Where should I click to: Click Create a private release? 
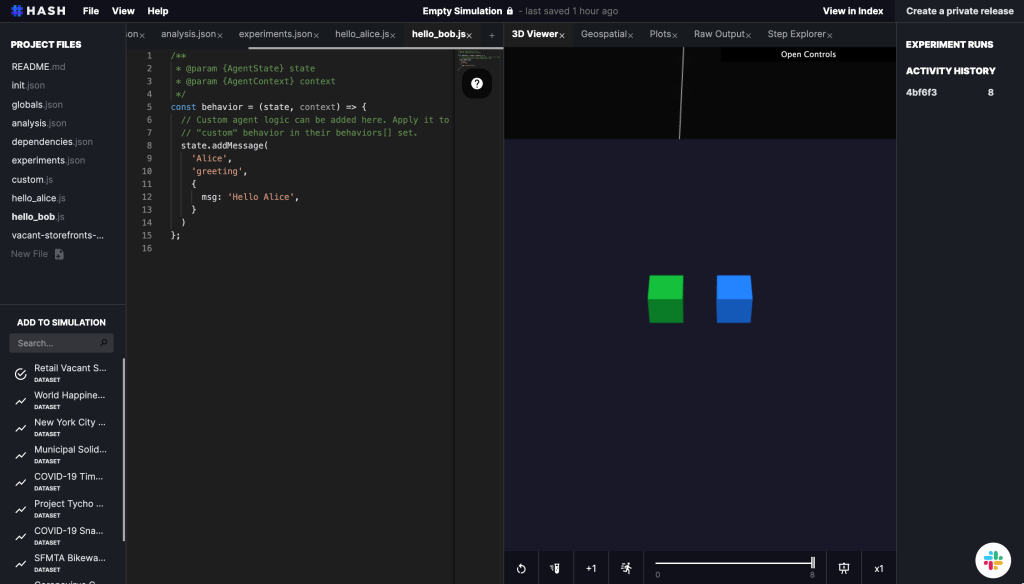[x=959, y=11]
